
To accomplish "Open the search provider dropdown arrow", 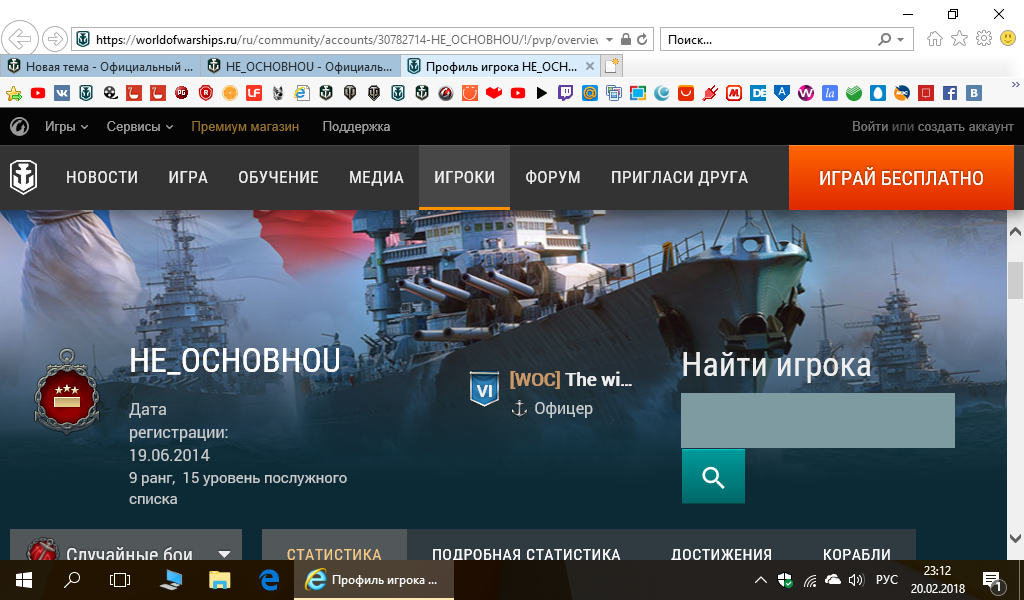I will 901,39.
